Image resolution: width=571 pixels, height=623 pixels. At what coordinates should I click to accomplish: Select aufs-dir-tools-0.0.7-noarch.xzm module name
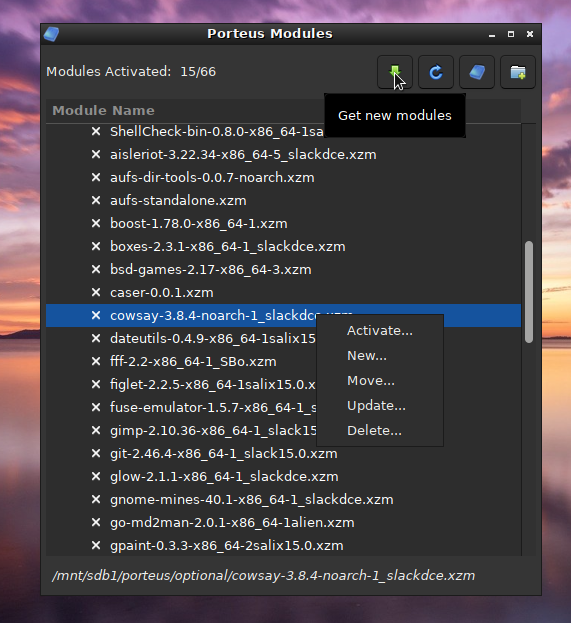[x=212, y=178]
